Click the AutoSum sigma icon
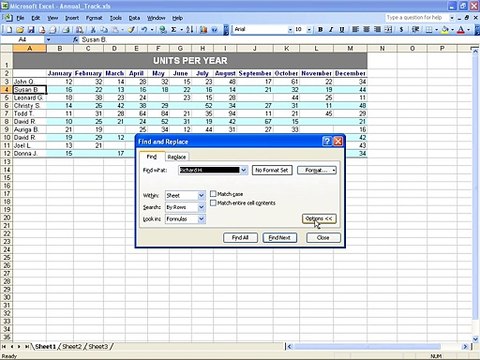The image size is (480, 360). pyautogui.click(x=174, y=30)
